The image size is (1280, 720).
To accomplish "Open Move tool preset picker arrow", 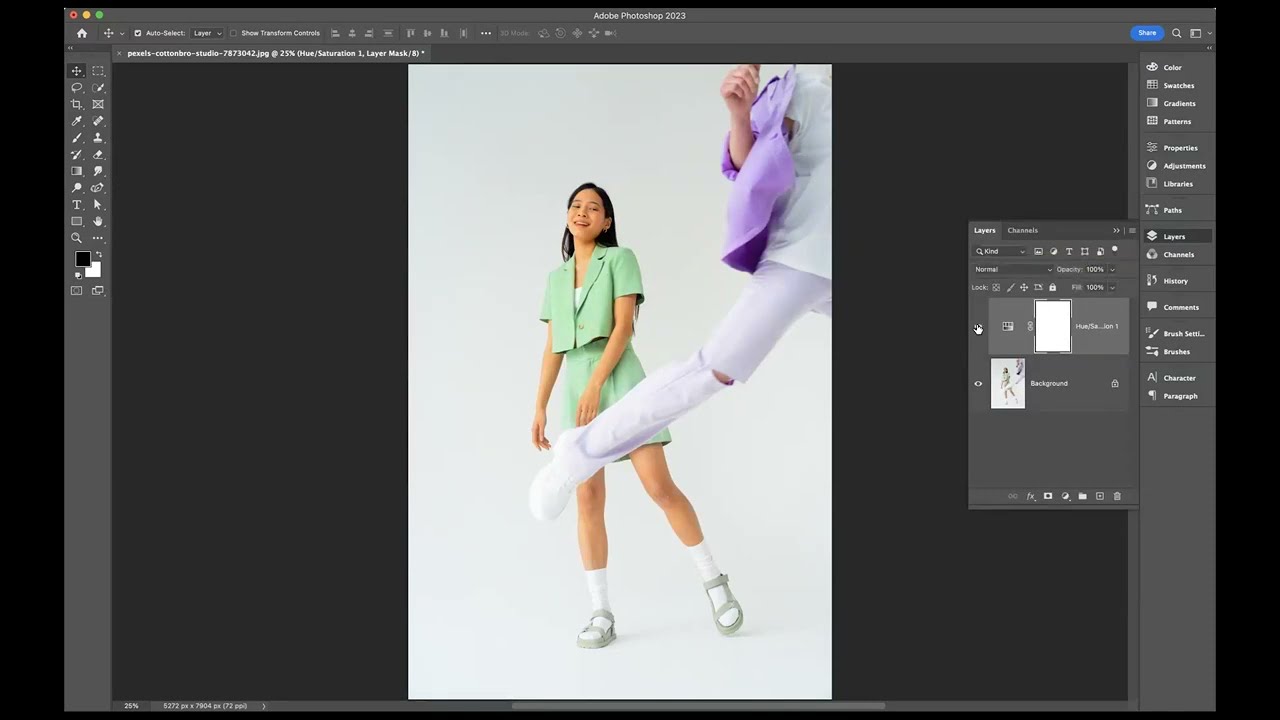I will [x=122, y=34].
